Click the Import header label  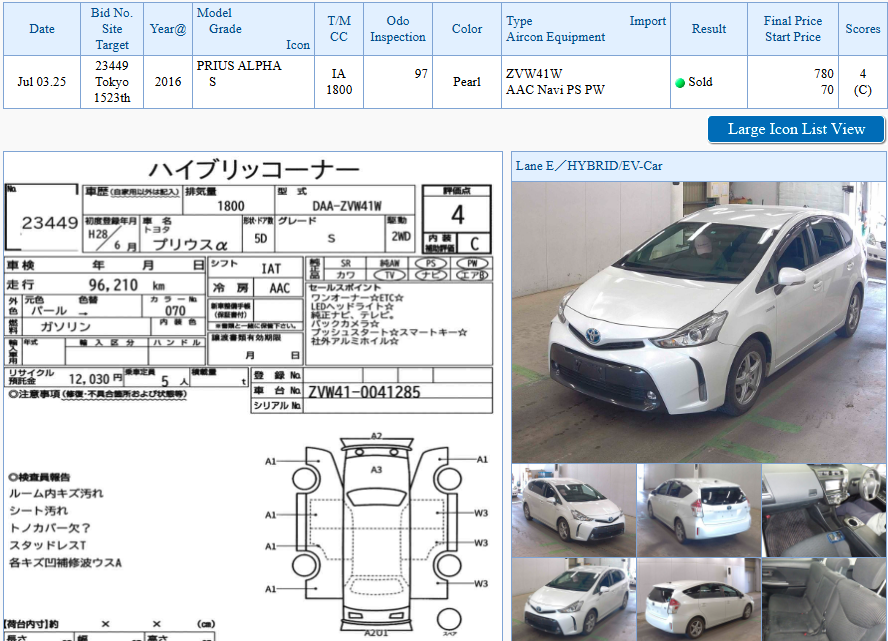click(647, 21)
